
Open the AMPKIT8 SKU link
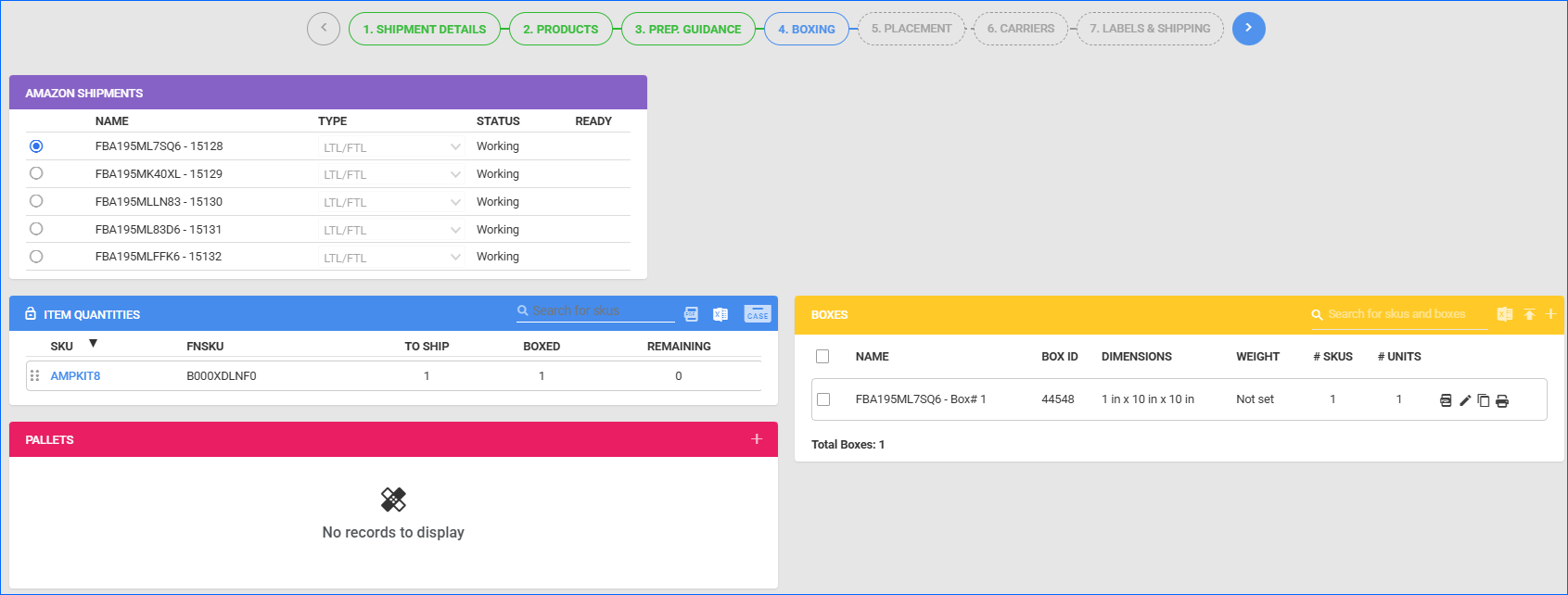75,376
